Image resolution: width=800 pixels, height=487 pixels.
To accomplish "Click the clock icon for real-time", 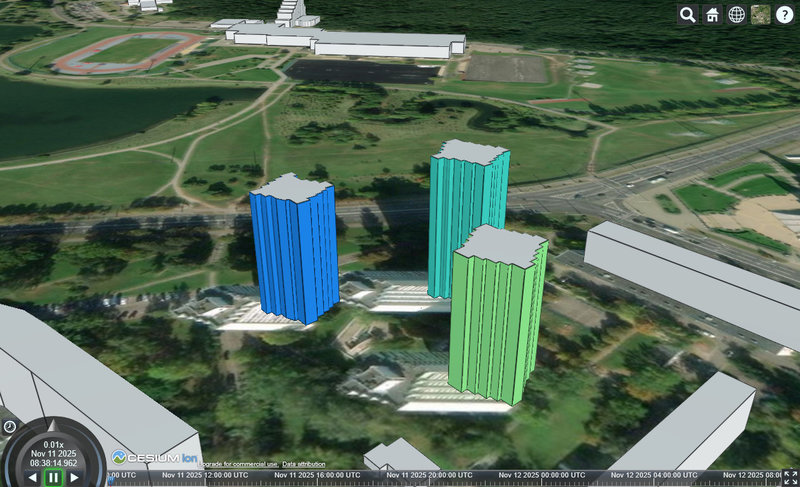I will click(9, 427).
